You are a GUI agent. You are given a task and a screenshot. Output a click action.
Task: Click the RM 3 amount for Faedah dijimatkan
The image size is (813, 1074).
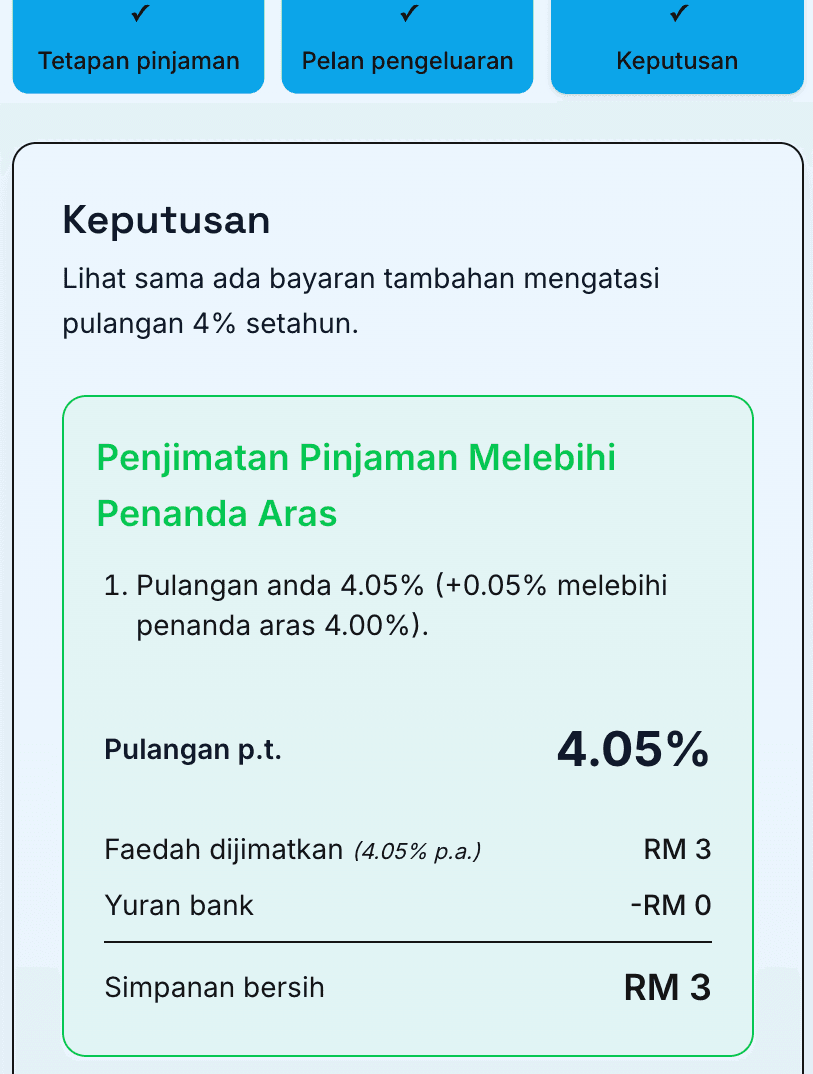pyautogui.click(x=677, y=850)
